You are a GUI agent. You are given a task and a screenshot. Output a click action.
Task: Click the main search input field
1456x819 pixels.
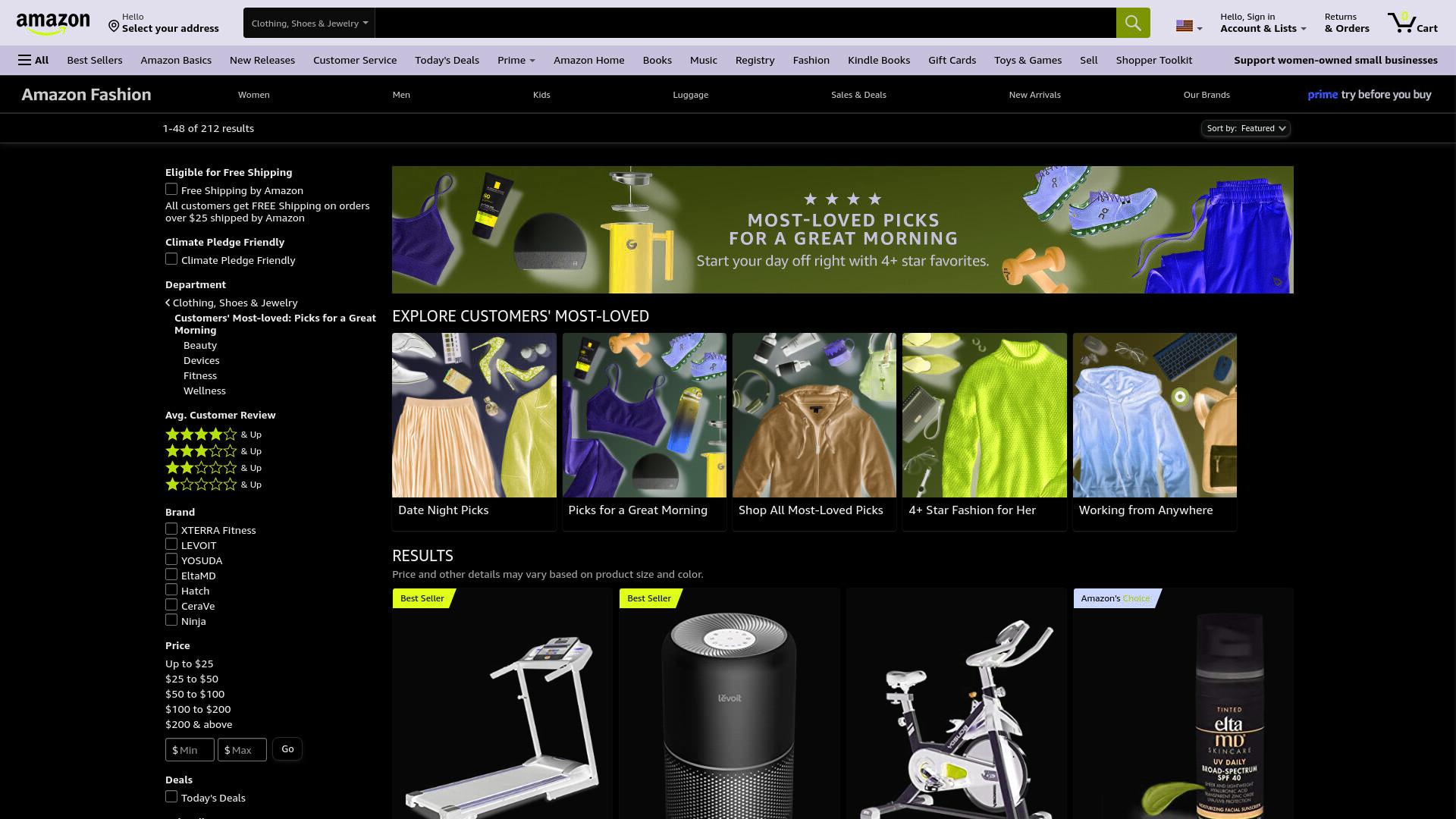(x=745, y=23)
